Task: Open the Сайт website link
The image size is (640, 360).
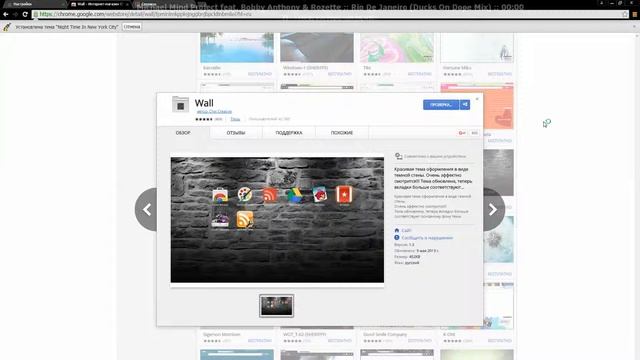Action: click(406, 231)
